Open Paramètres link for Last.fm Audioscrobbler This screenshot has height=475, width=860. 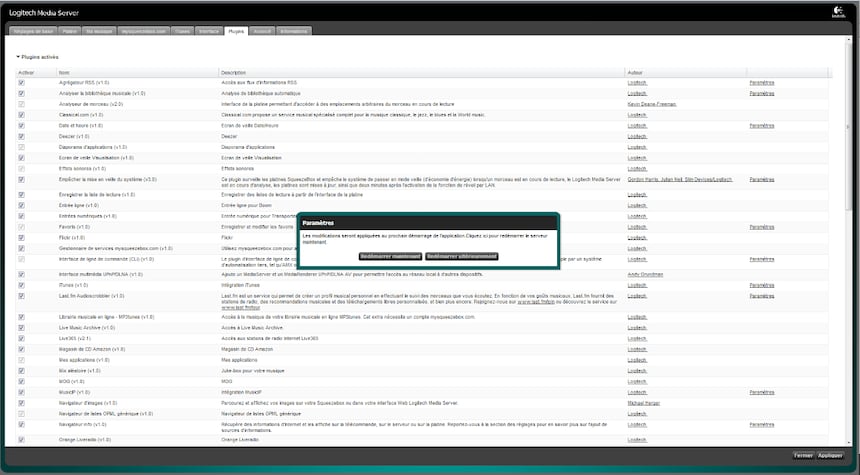[762, 296]
